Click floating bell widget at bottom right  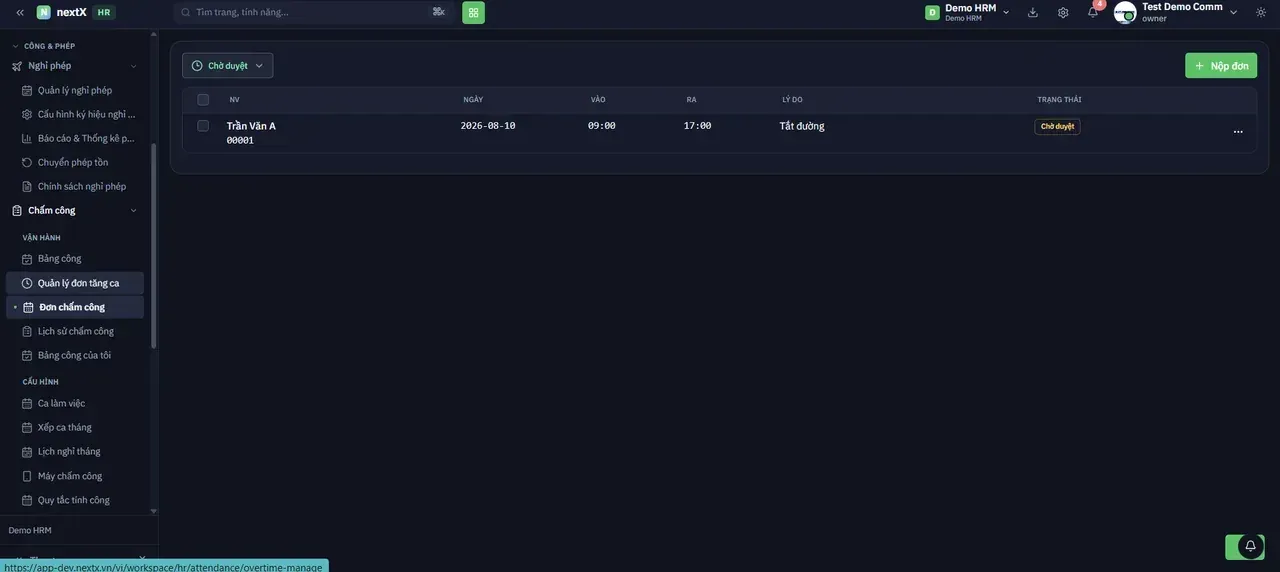click(x=1250, y=546)
